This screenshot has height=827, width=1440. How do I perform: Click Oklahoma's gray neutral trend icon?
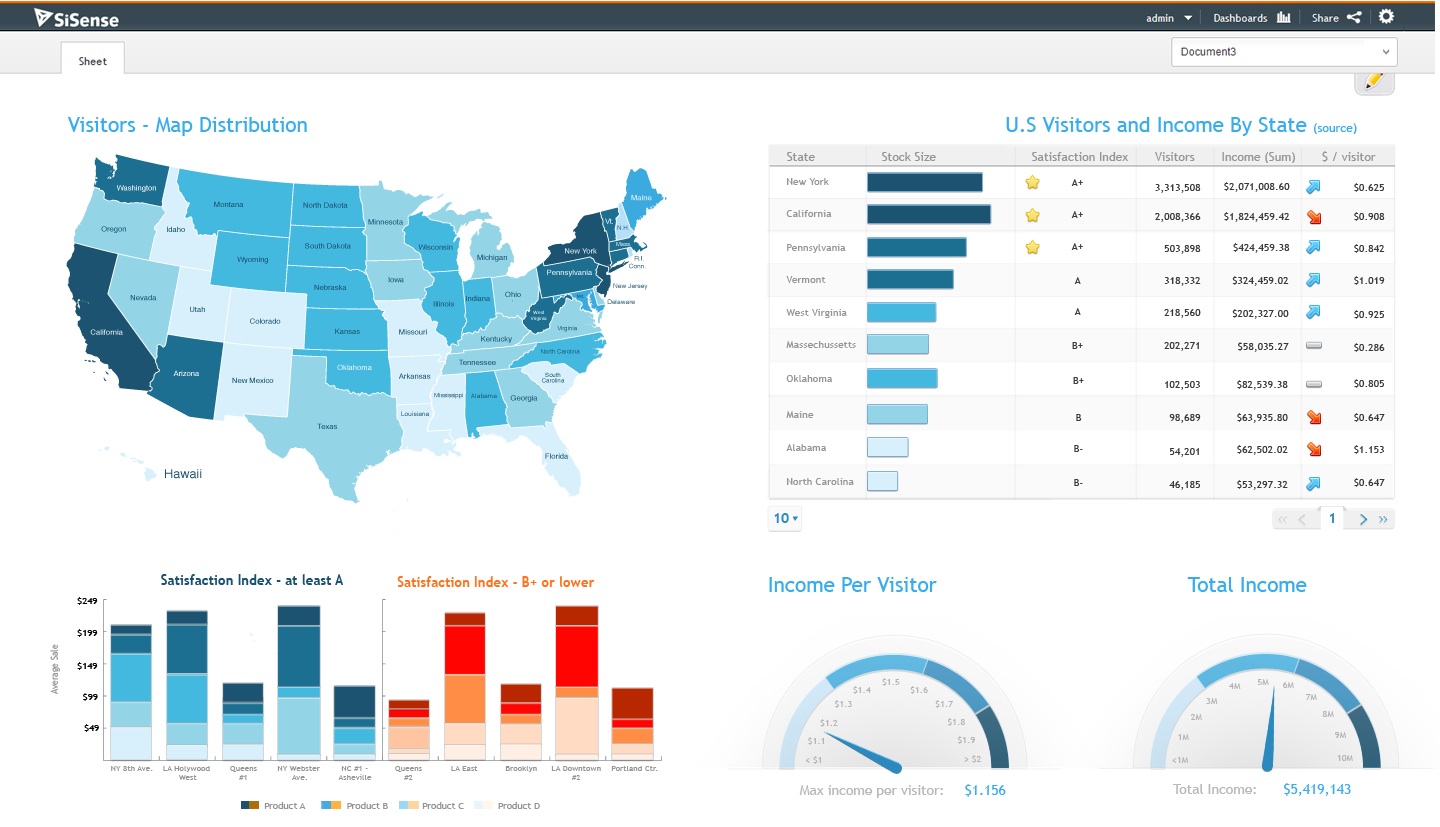pyautogui.click(x=1314, y=383)
